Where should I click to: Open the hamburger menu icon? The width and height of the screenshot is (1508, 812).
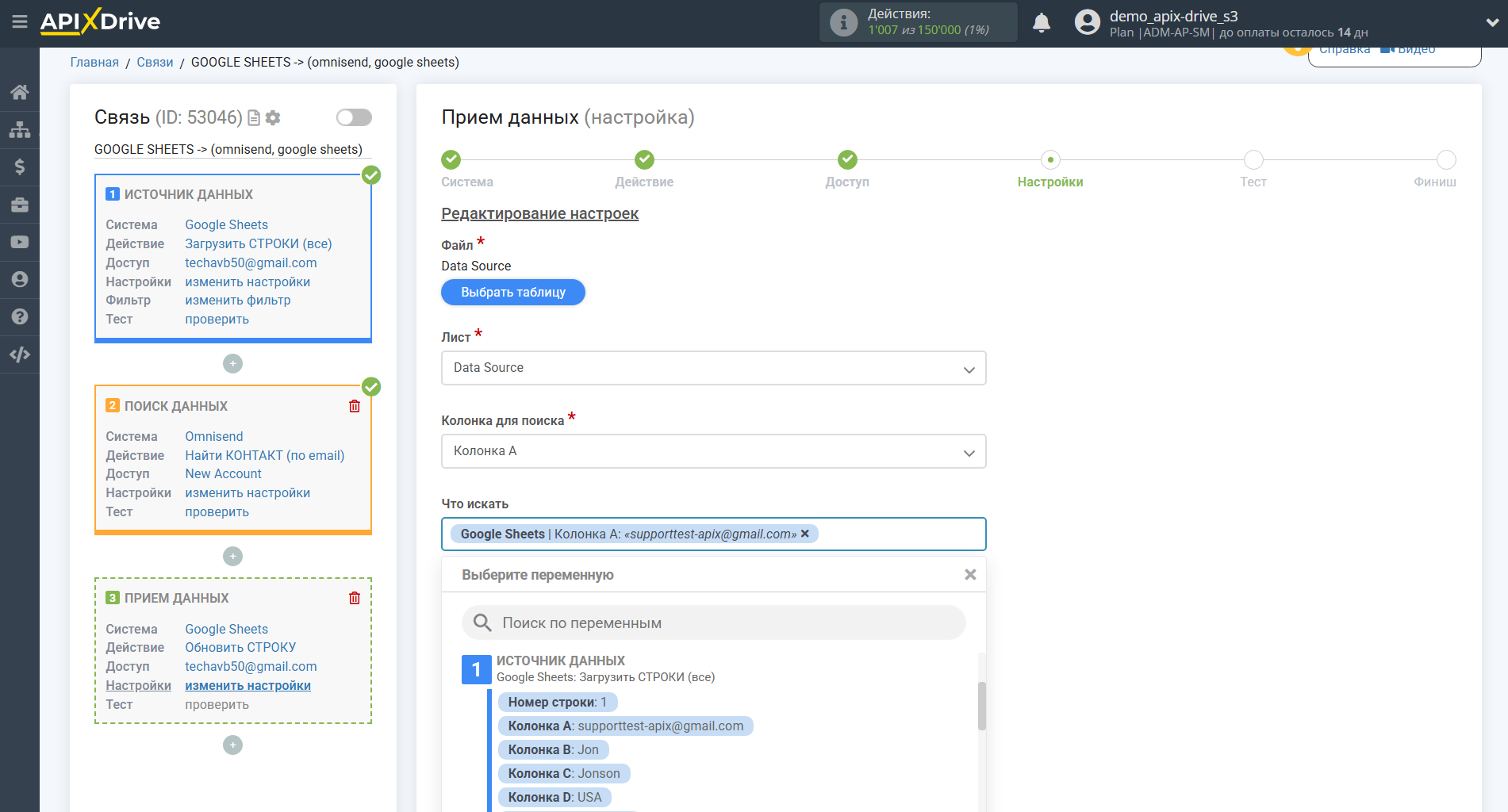[x=20, y=22]
